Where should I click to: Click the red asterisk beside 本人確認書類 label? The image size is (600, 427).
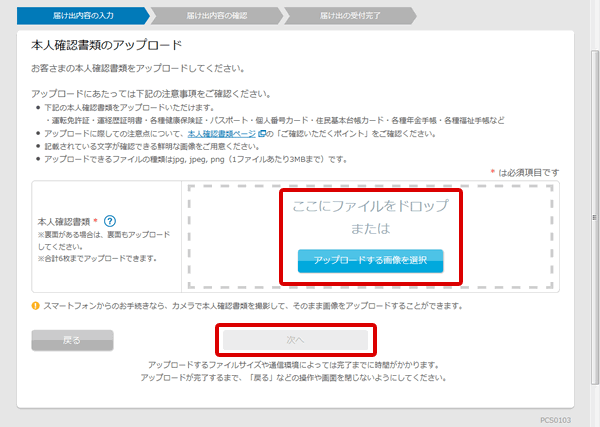95,222
